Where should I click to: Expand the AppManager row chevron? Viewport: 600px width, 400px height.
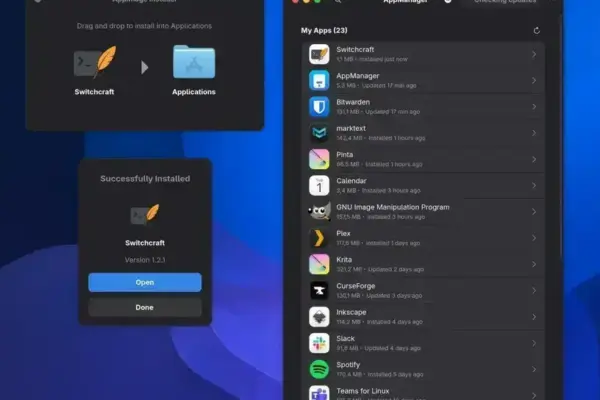coord(534,81)
